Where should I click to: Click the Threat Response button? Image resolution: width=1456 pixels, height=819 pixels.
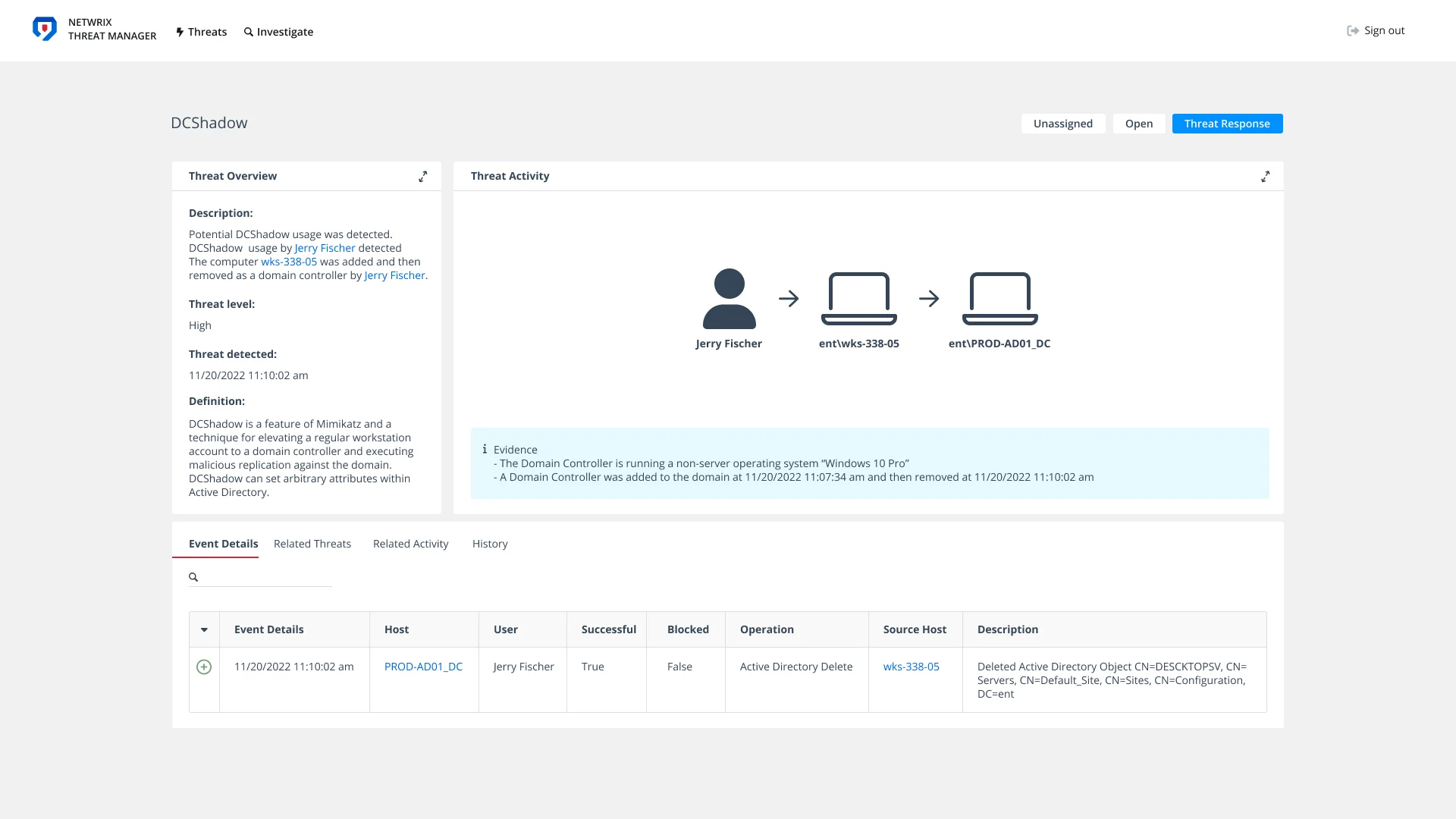(1227, 124)
